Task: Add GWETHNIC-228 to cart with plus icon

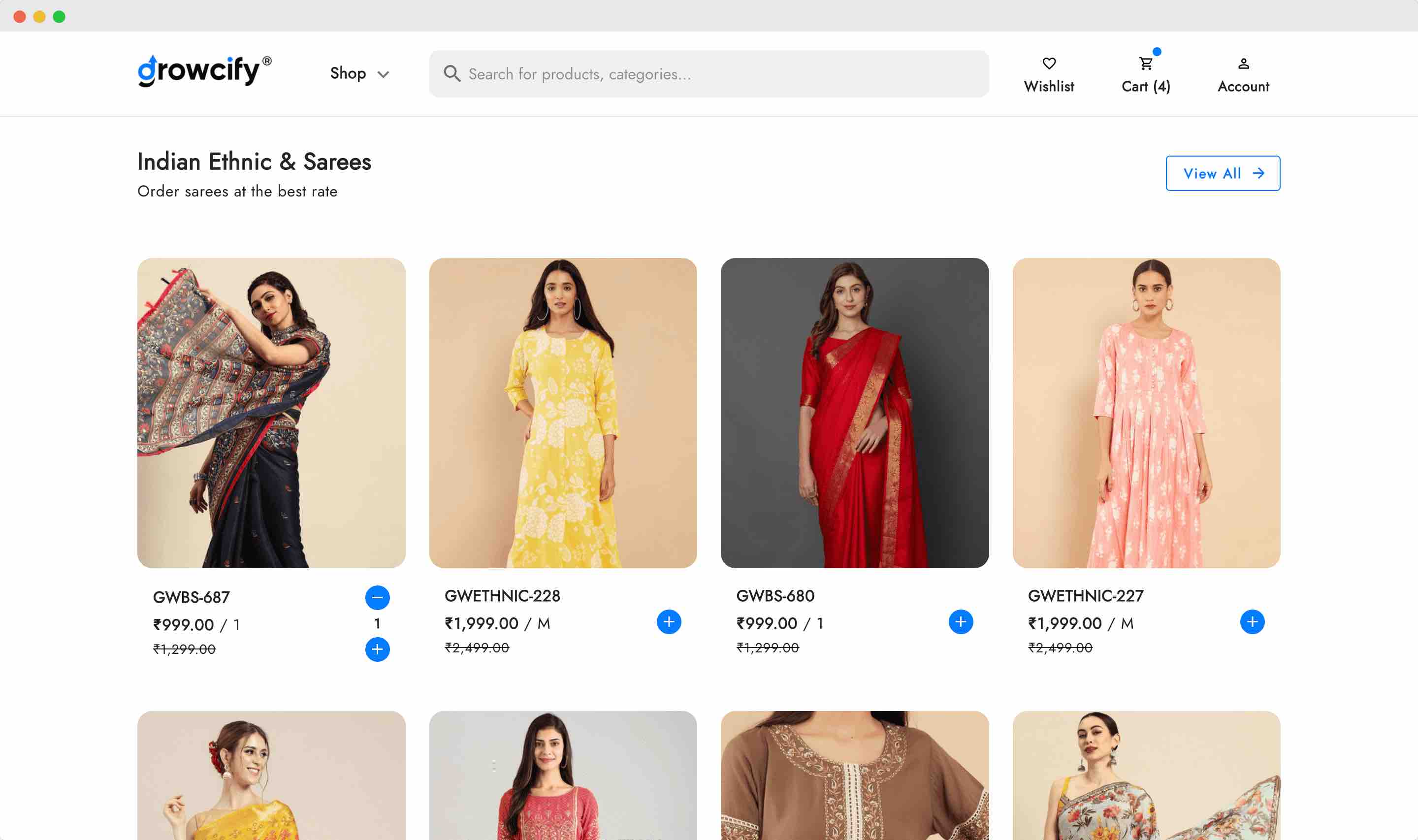Action: pos(670,621)
